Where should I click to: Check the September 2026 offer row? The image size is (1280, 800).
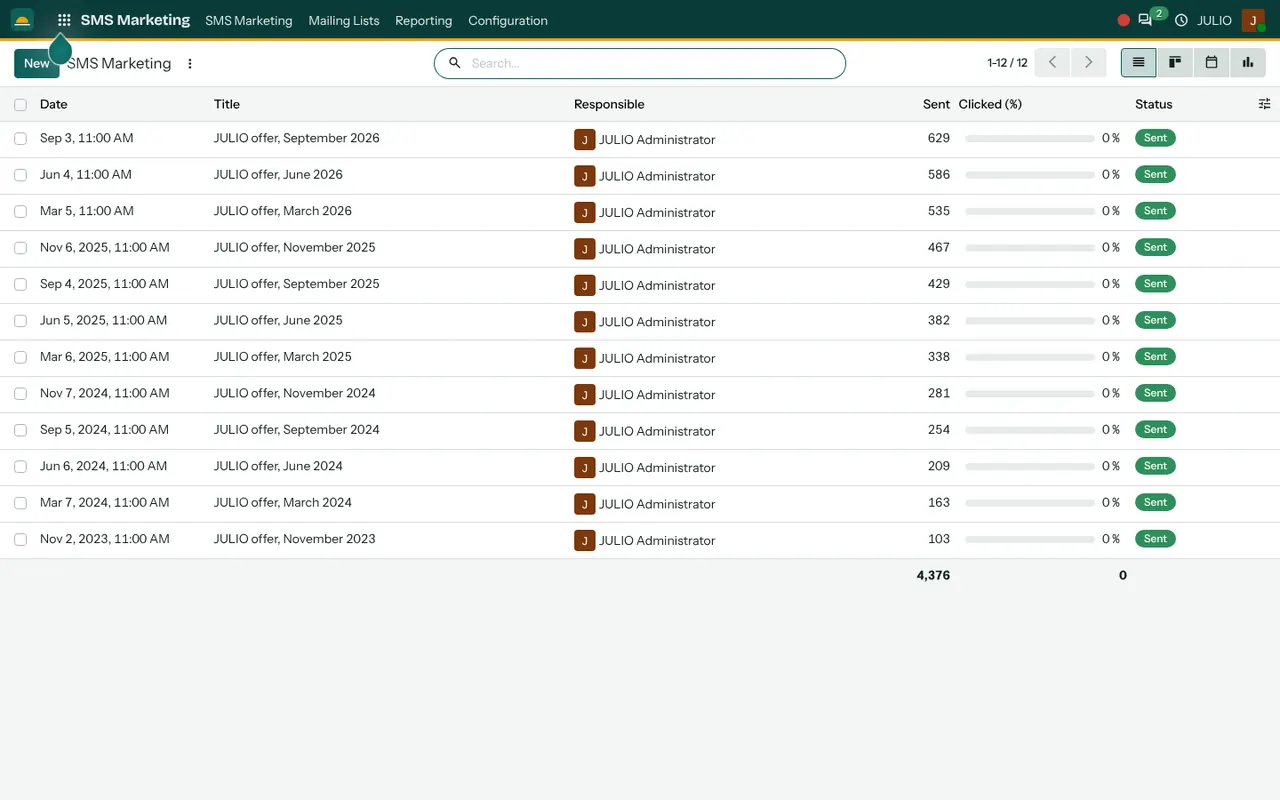coord(20,139)
